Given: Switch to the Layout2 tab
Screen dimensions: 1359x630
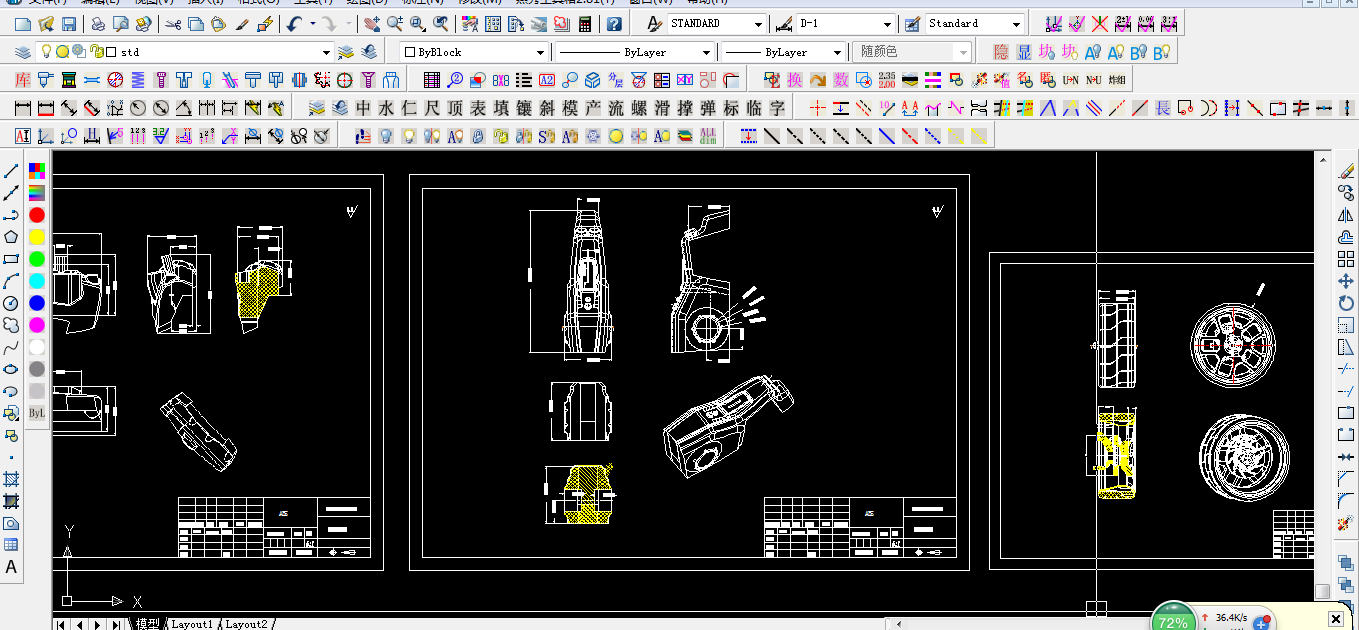Looking at the screenshot, I should (246, 624).
